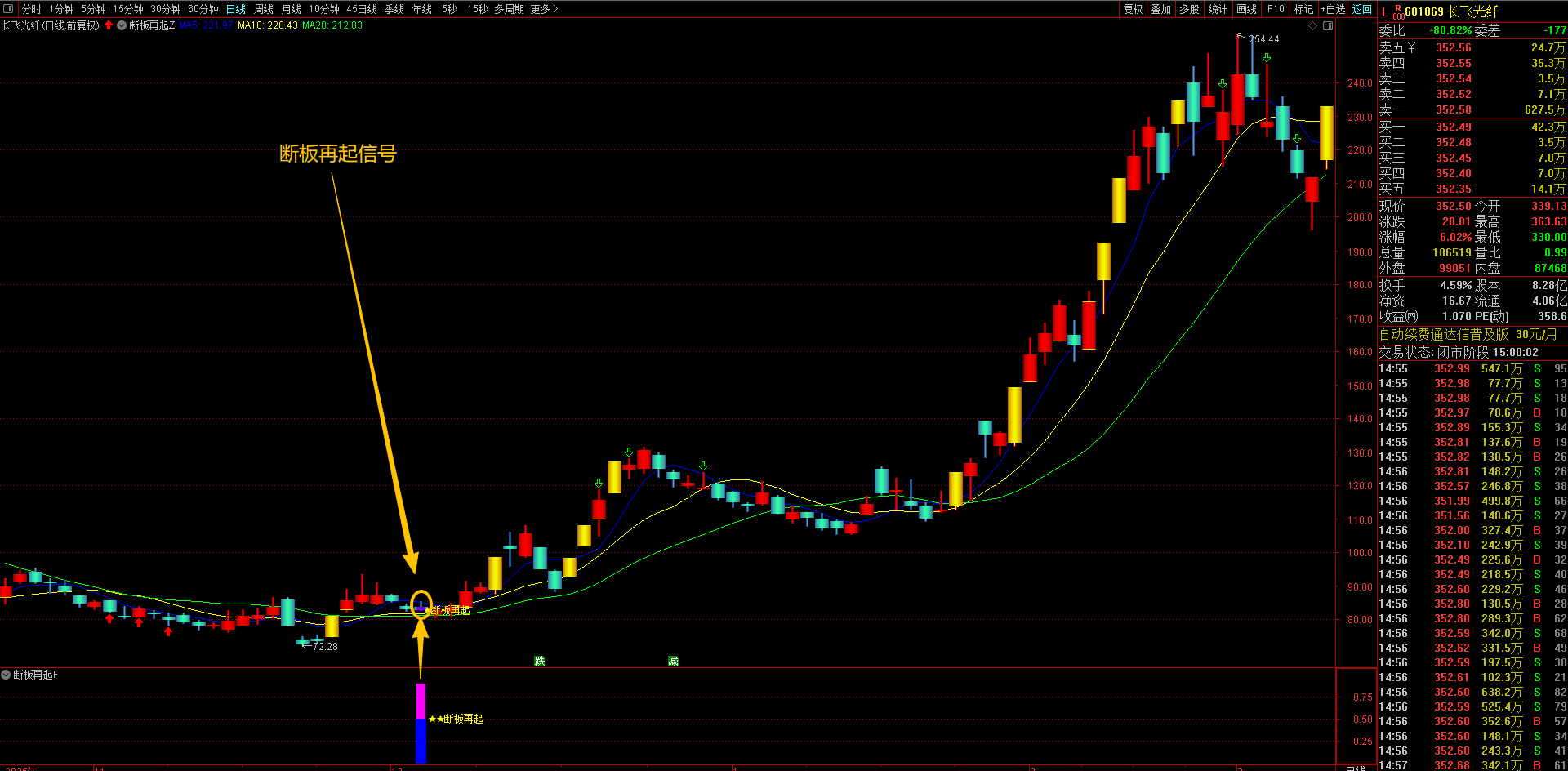Click the 交易状态 闭市阶段 status line

pos(1459,352)
